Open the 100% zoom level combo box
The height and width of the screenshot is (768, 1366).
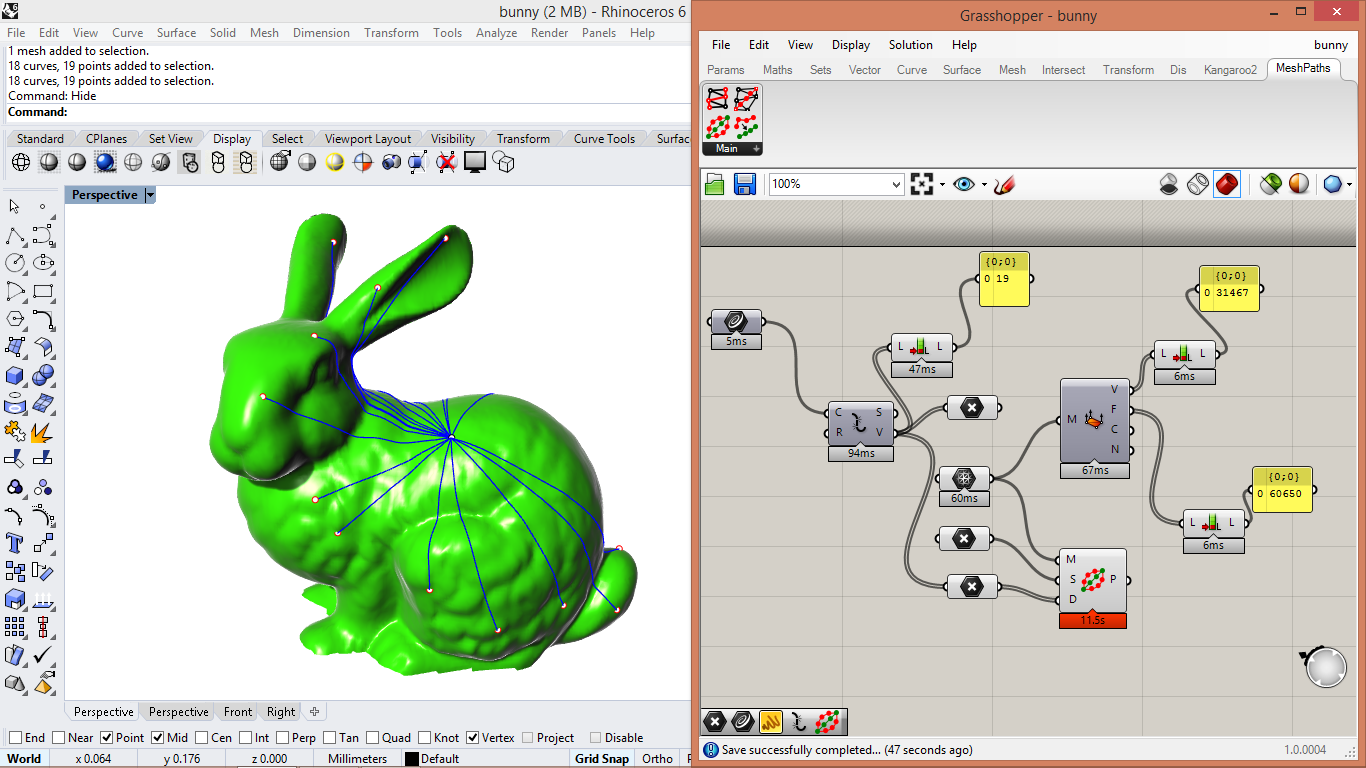coord(836,184)
